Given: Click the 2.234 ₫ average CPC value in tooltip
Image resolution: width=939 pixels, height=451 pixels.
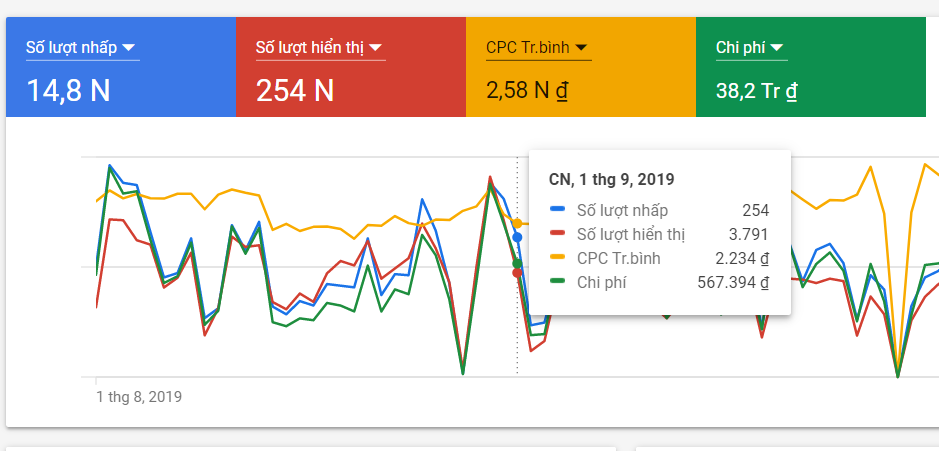Looking at the screenshot, I should point(741,258).
